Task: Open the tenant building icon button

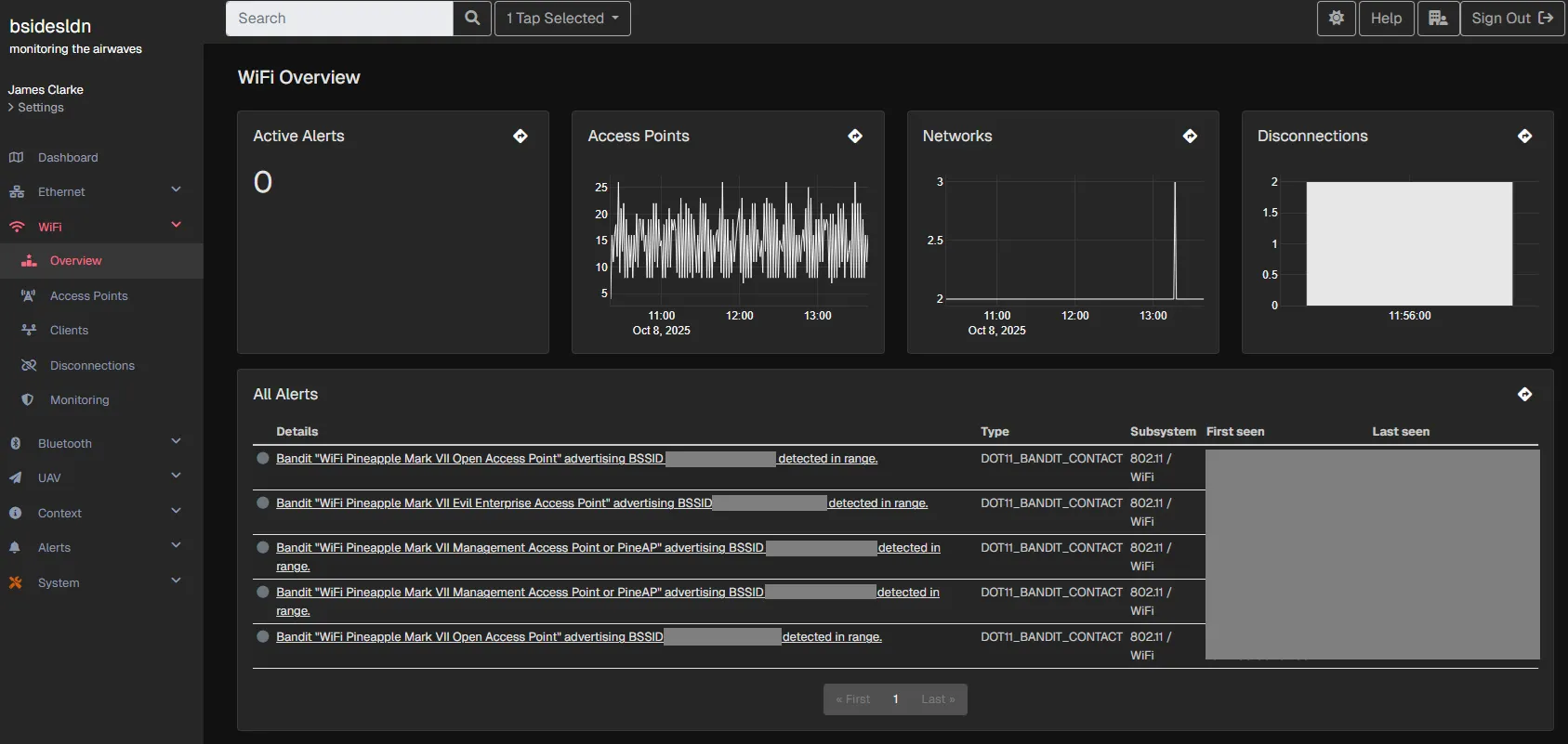Action: [1438, 19]
